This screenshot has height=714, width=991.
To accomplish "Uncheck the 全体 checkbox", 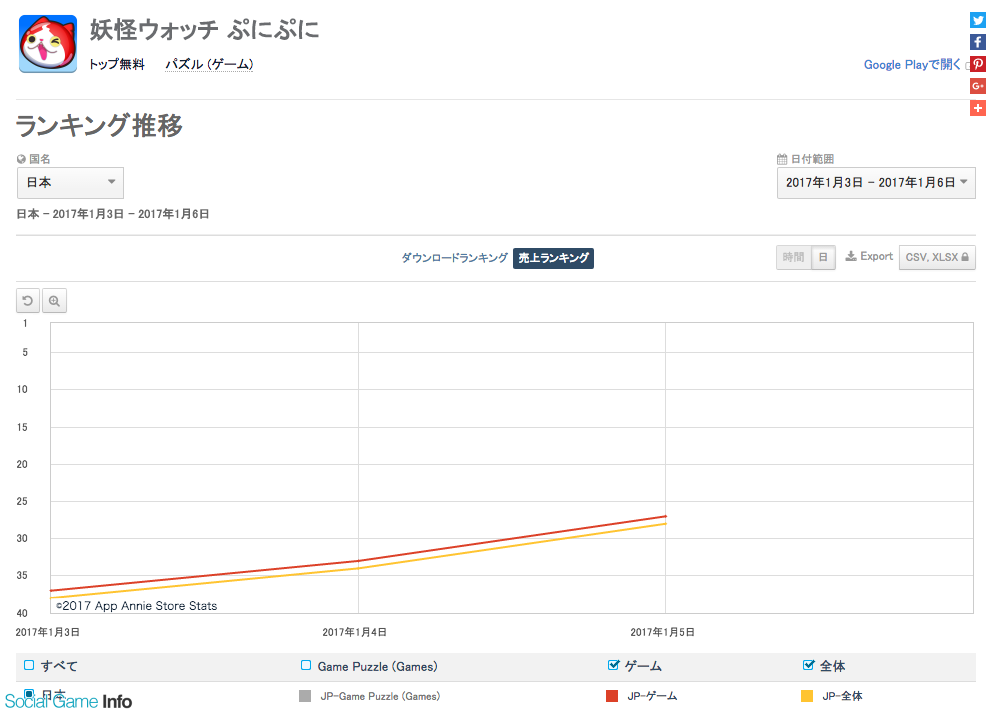I will click(x=808, y=665).
